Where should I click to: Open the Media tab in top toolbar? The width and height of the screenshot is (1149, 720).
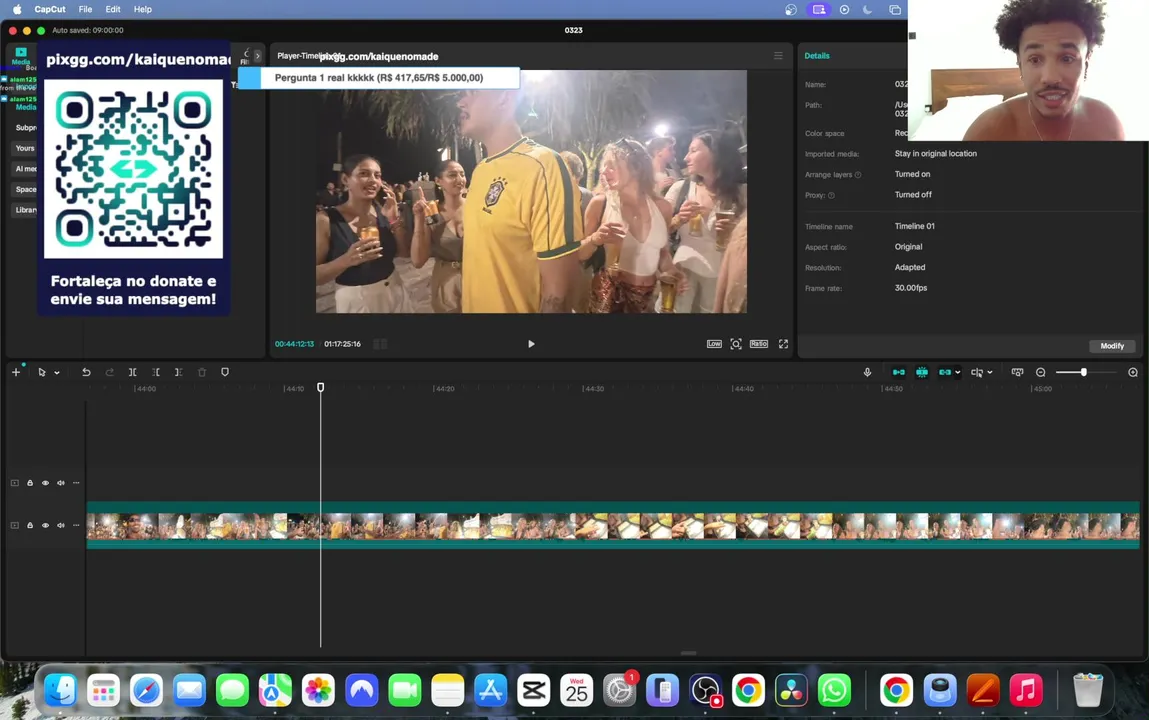[21, 56]
